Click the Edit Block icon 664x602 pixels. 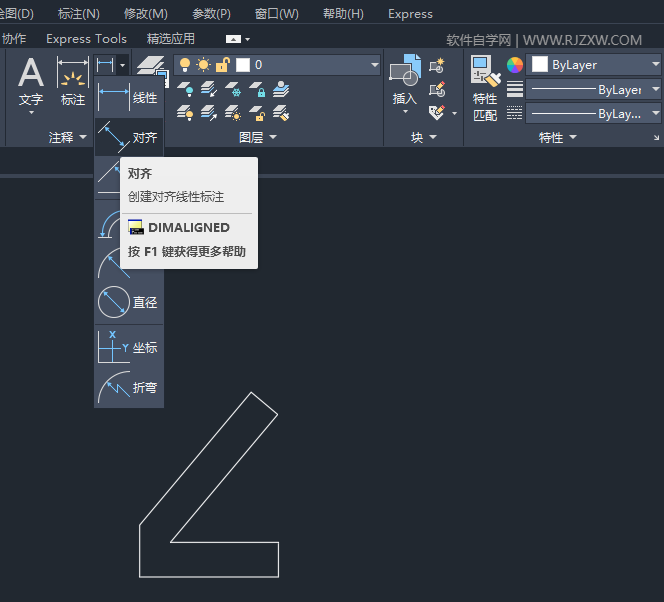coord(437,89)
